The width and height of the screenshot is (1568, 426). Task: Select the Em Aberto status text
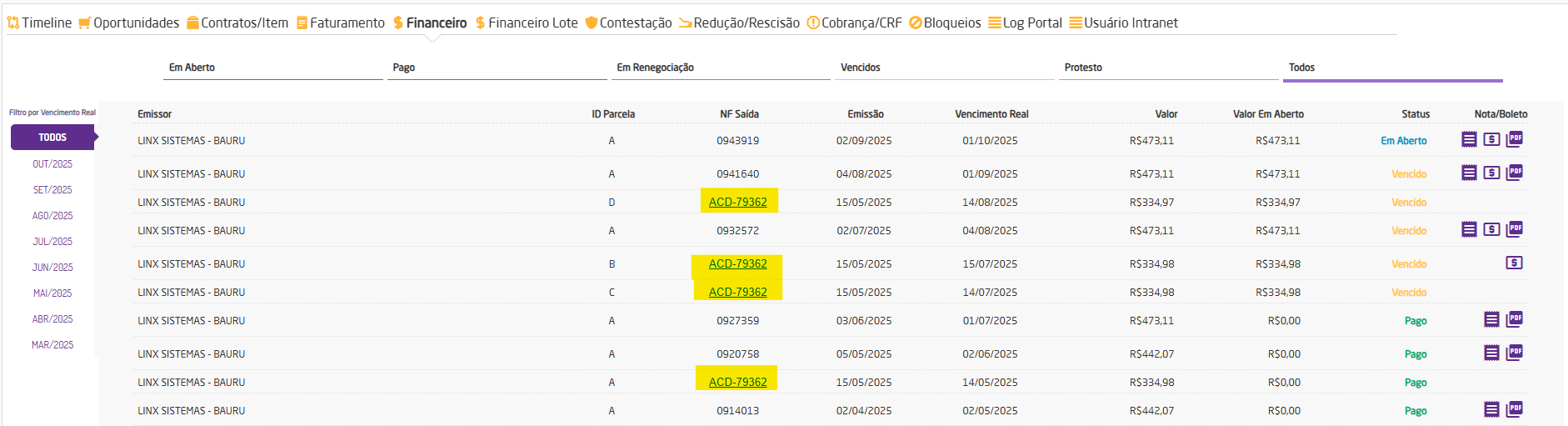click(x=1404, y=141)
